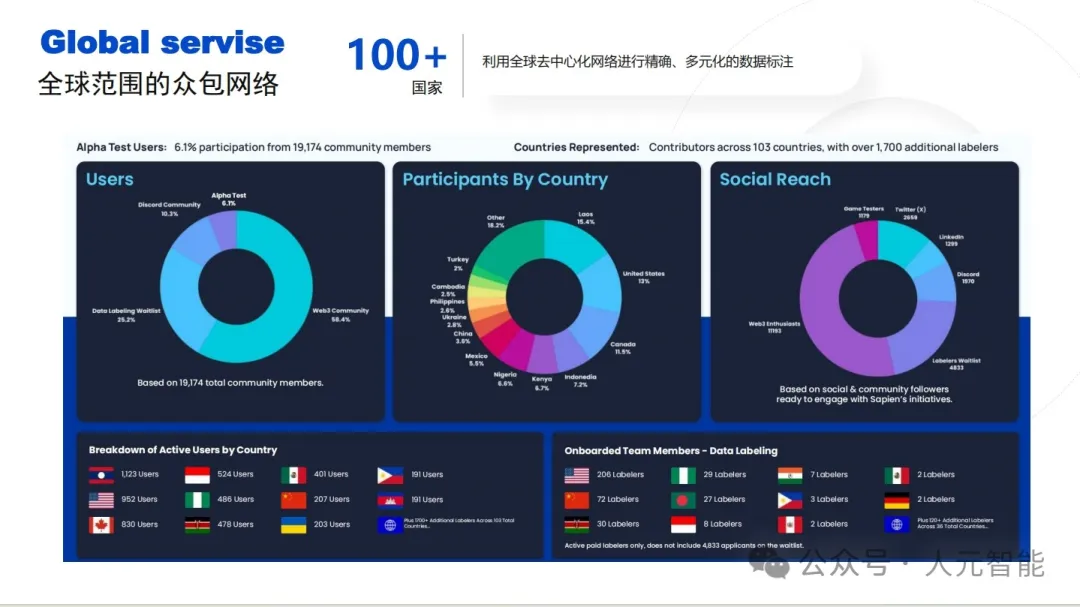Click the India flag beside 7 Labelers
1080x607 pixels.
pyautogui.click(x=790, y=475)
